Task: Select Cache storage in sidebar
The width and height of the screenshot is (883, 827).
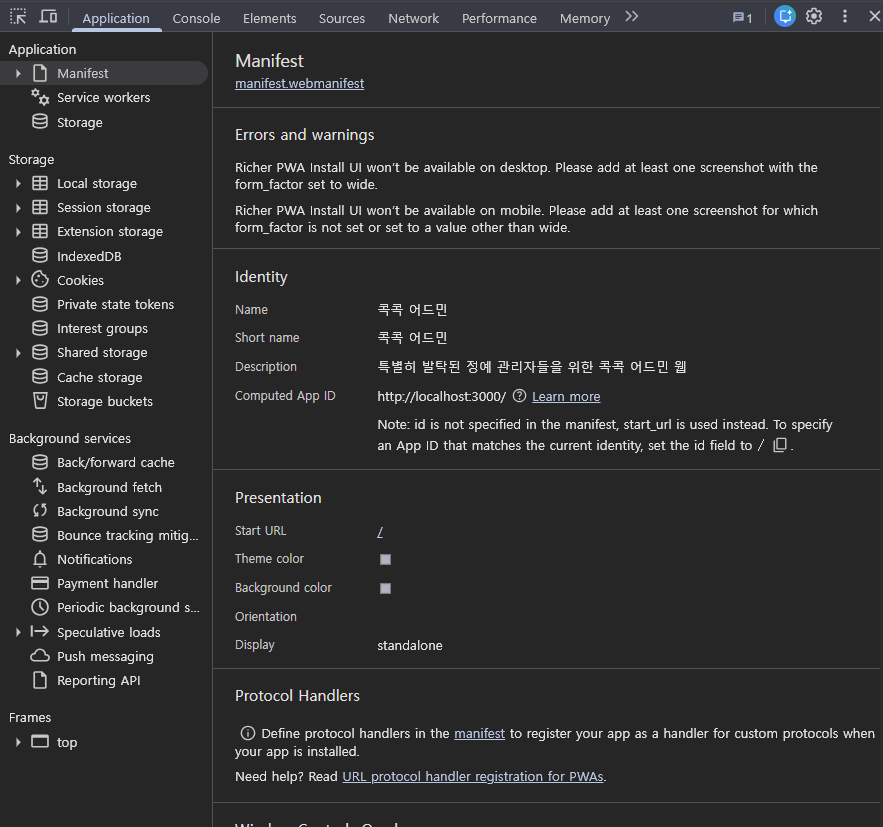Action: 100,377
